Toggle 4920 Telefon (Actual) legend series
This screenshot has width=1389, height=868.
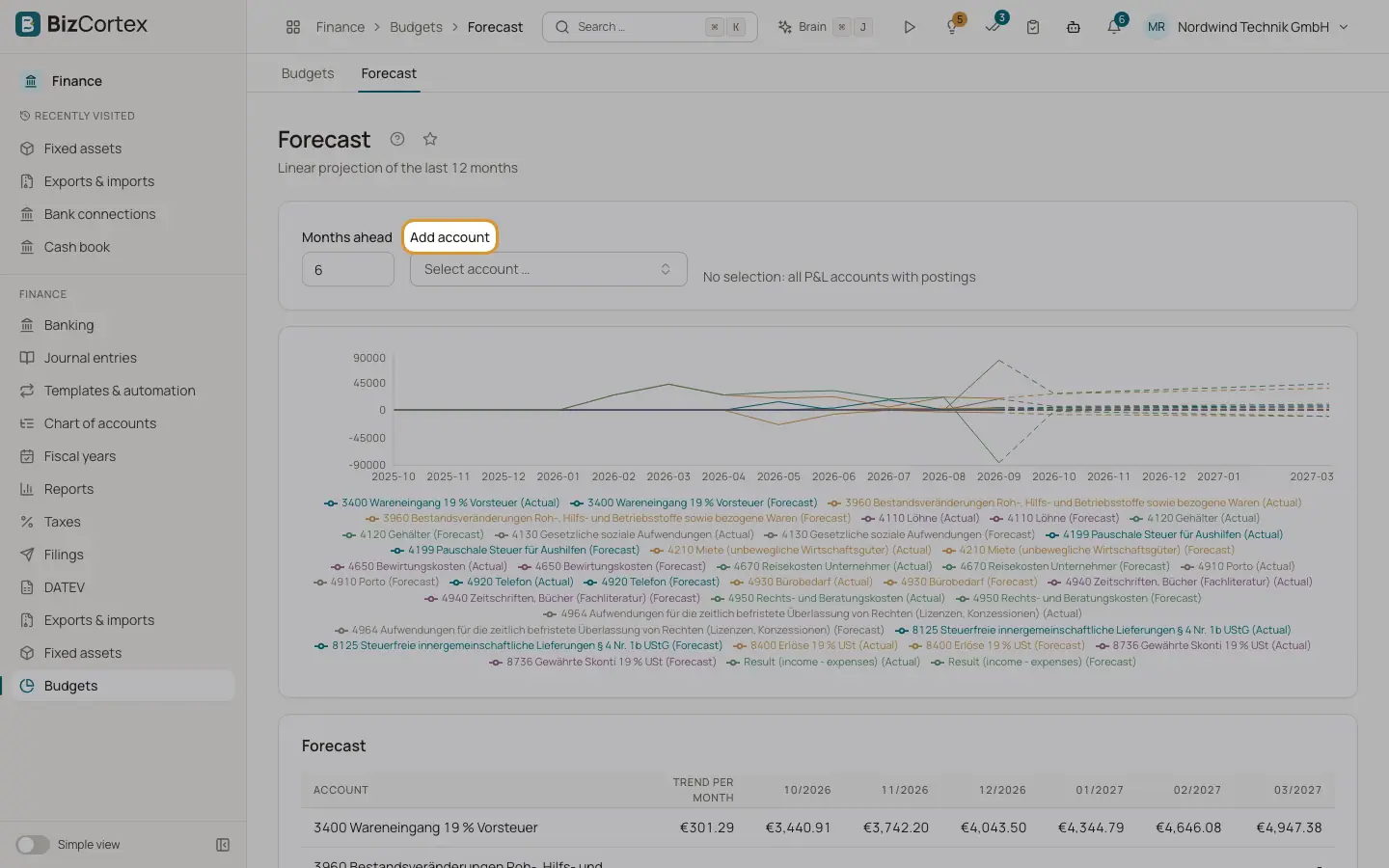[511, 582]
